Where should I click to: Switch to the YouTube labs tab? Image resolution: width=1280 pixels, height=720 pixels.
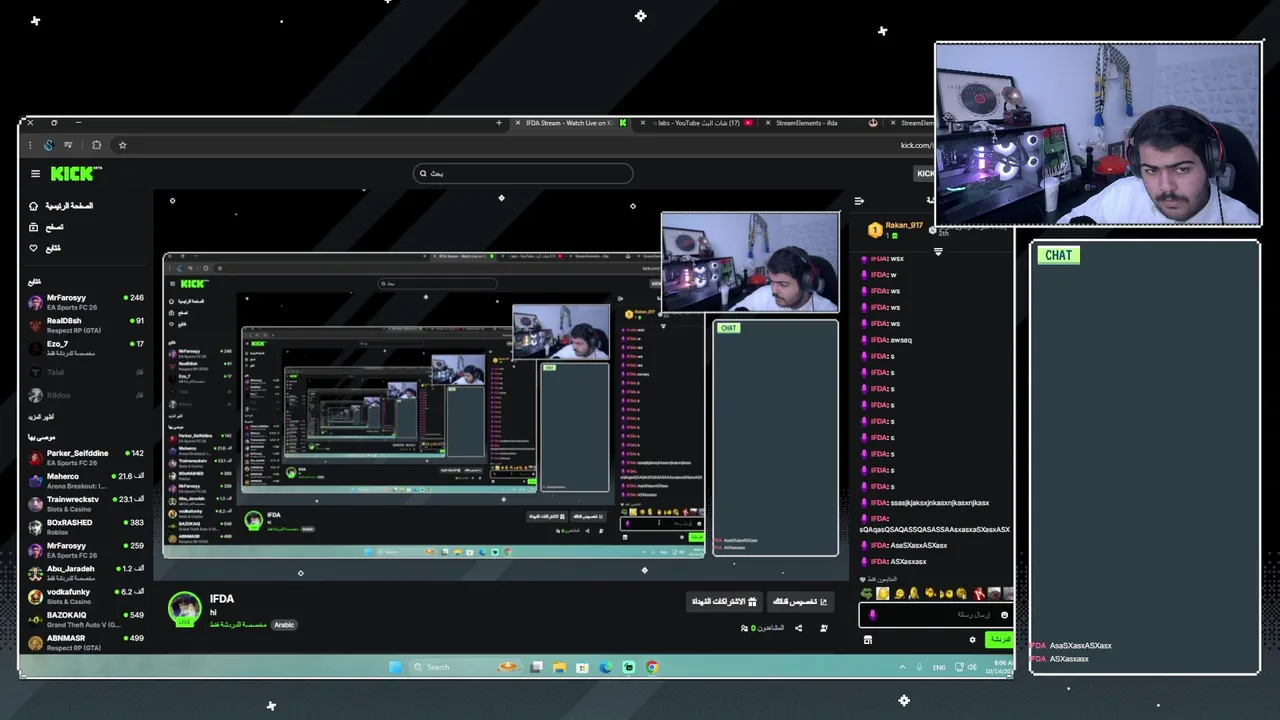[698, 123]
